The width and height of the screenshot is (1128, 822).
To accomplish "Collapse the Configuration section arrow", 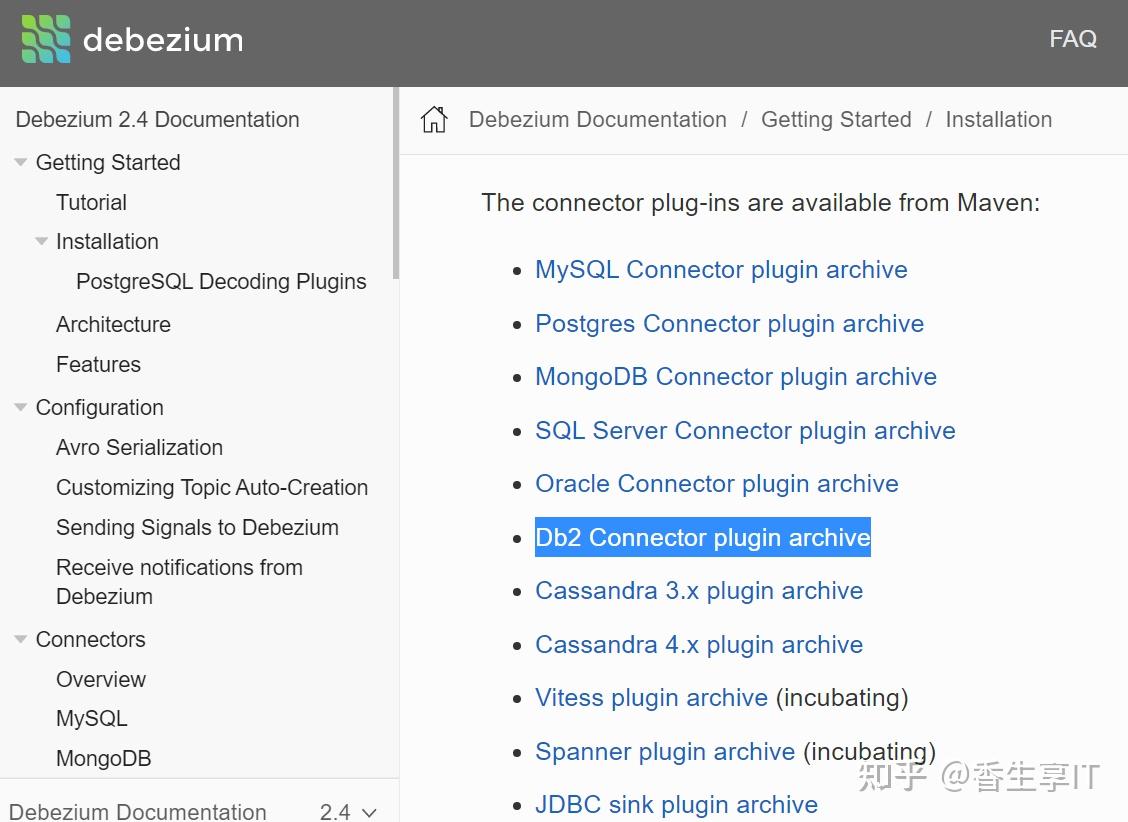I will coord(20,407).
